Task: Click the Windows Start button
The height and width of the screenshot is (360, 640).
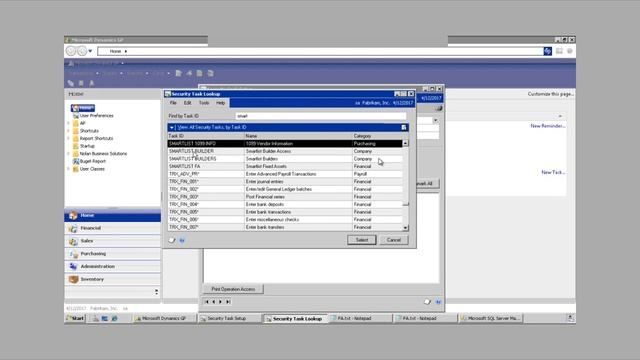Action: tap(76, 318)
